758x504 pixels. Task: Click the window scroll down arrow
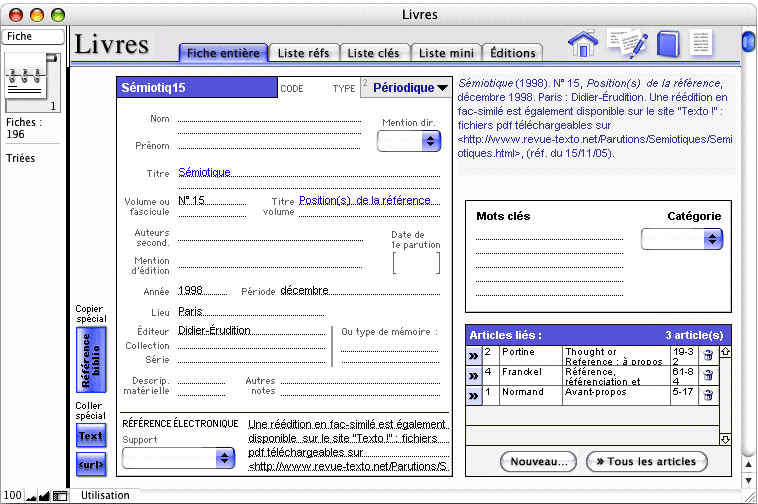(x=748, y=481)
